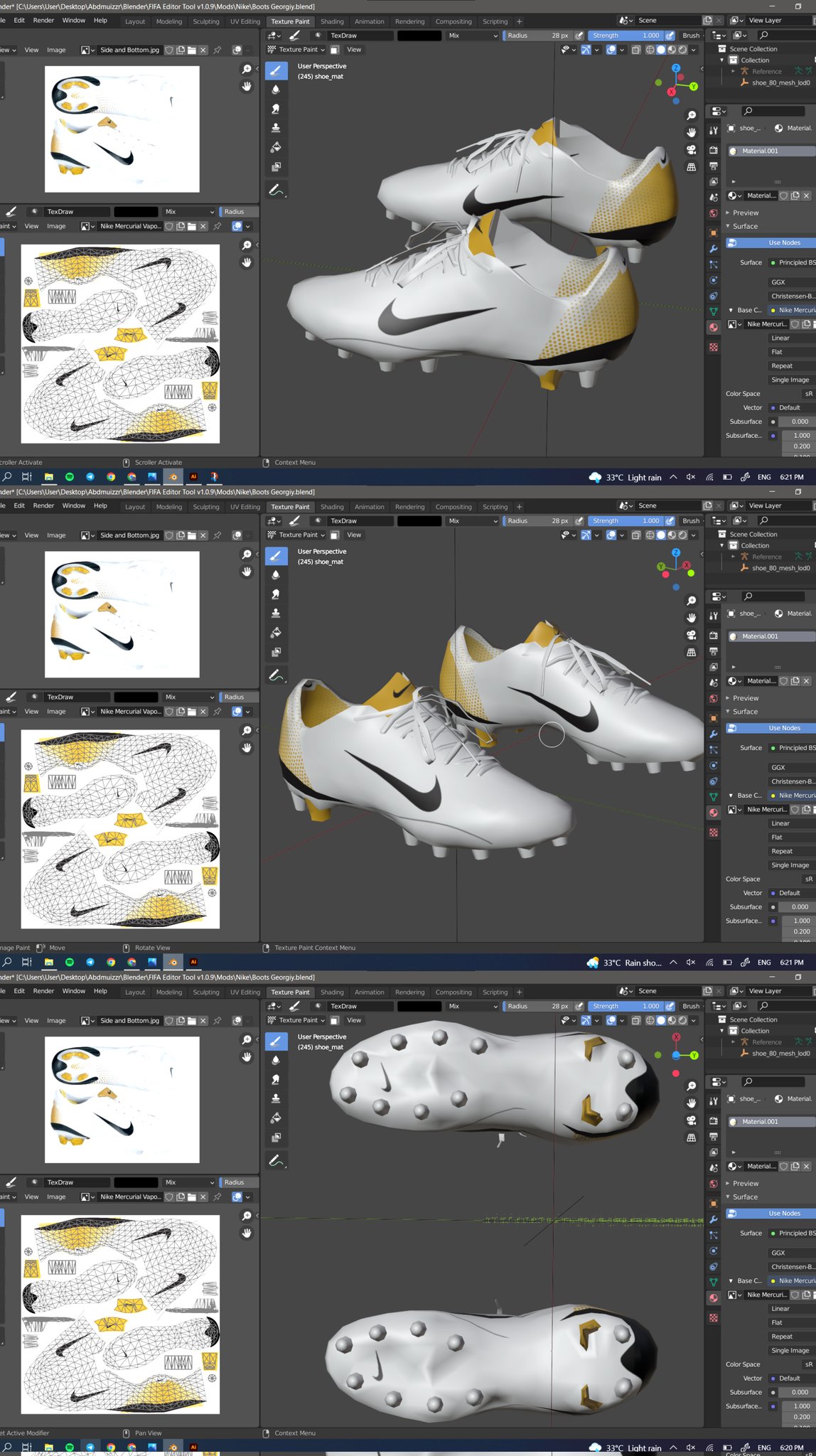This screenshot has width=816, height=1456.
Task: Open GGX distribution dropdown in boot-soles window
Action: [x=792, y=1253]
